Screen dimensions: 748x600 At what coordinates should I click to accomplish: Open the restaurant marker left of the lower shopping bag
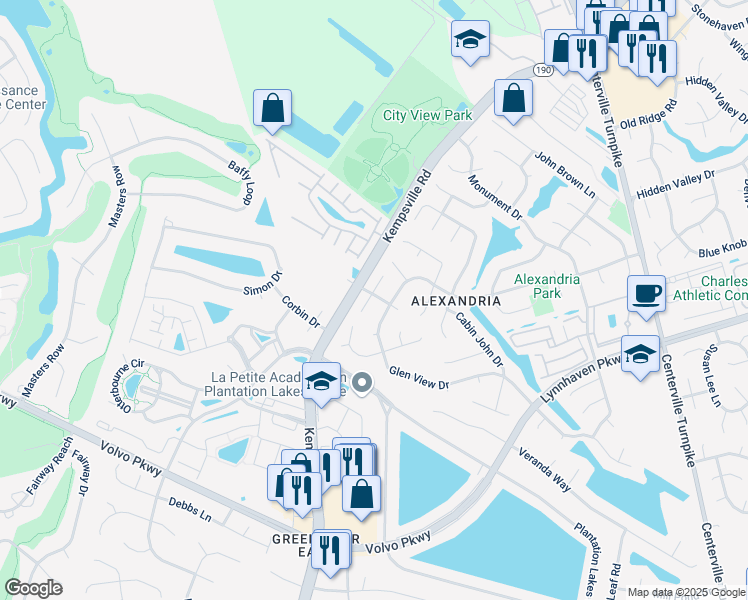click(302, 493)
